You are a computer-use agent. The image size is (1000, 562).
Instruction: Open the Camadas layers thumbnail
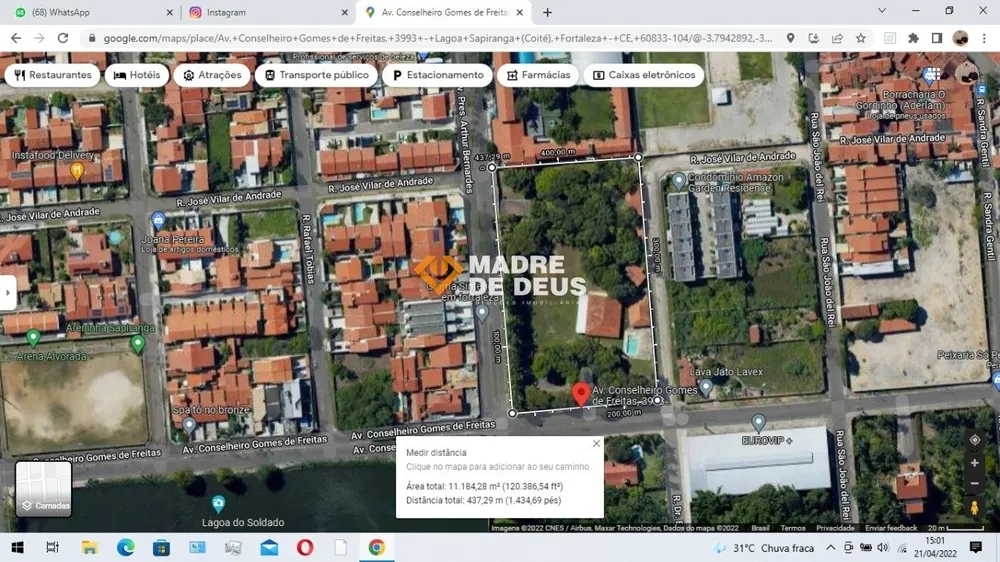pyautogui.click(x=43, y=489)
